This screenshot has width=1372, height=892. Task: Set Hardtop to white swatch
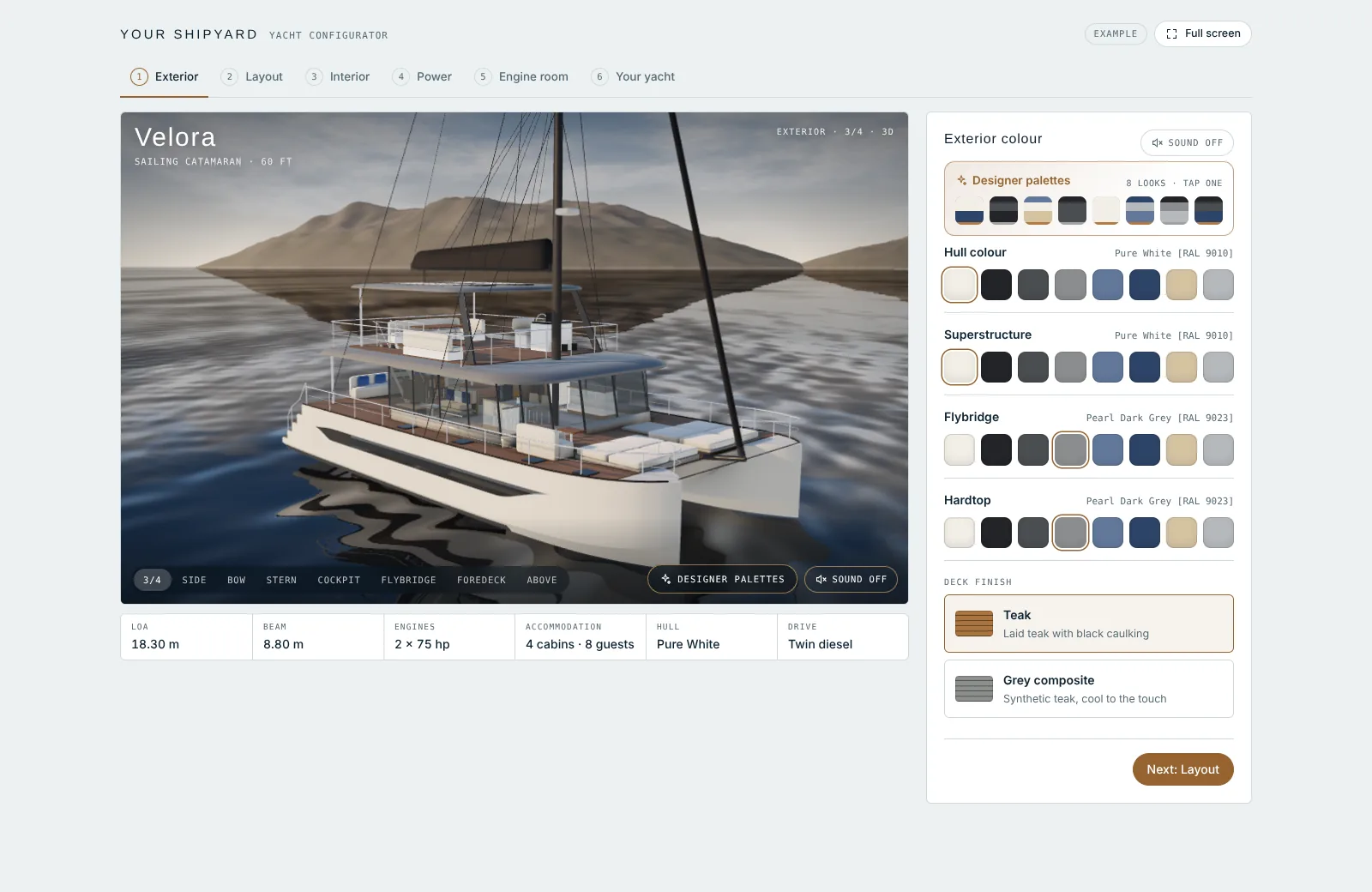pos(960,533)
